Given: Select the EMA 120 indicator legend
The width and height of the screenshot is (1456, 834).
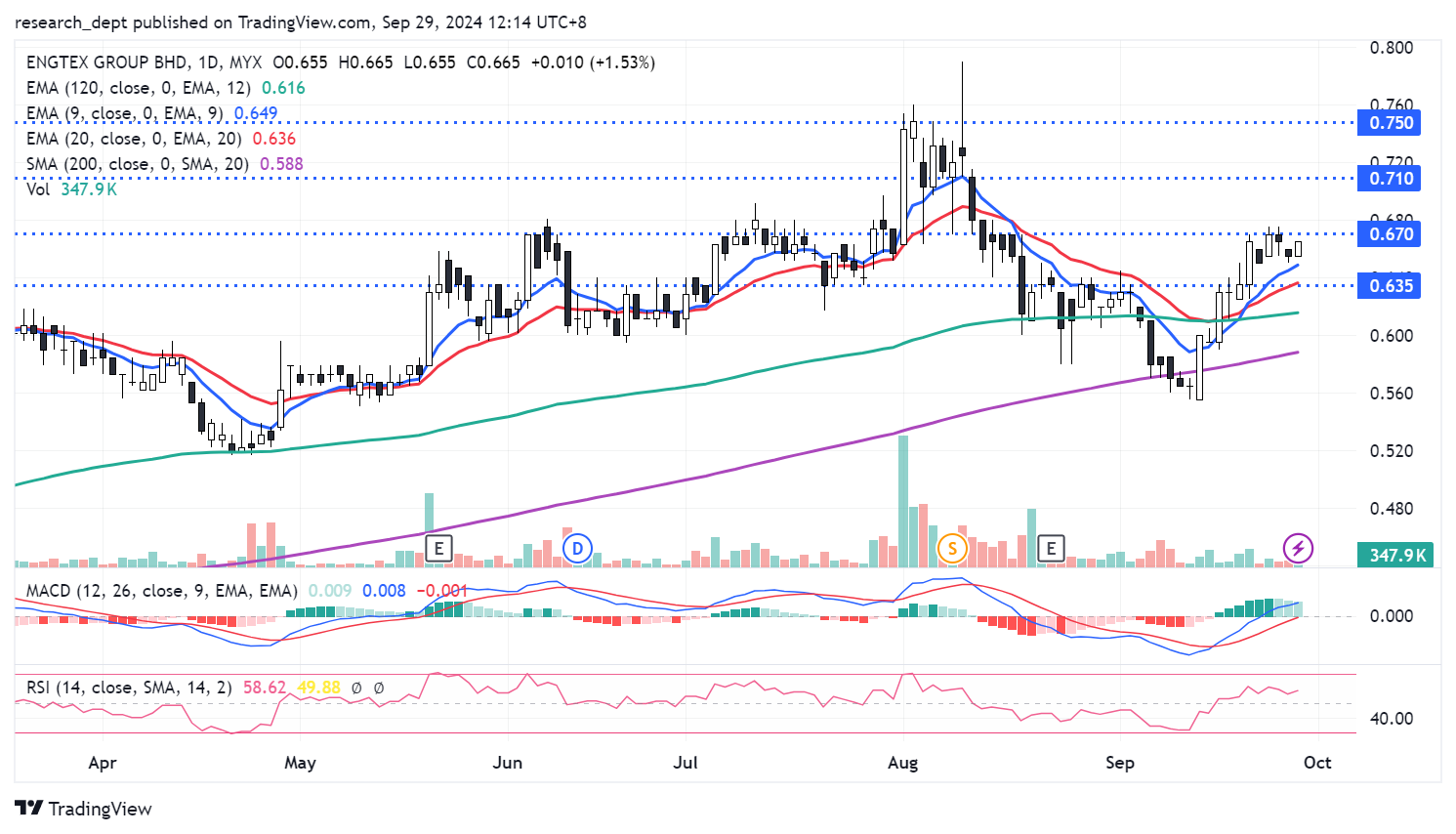Looking at the screenshot, I should tap(138, 88).
